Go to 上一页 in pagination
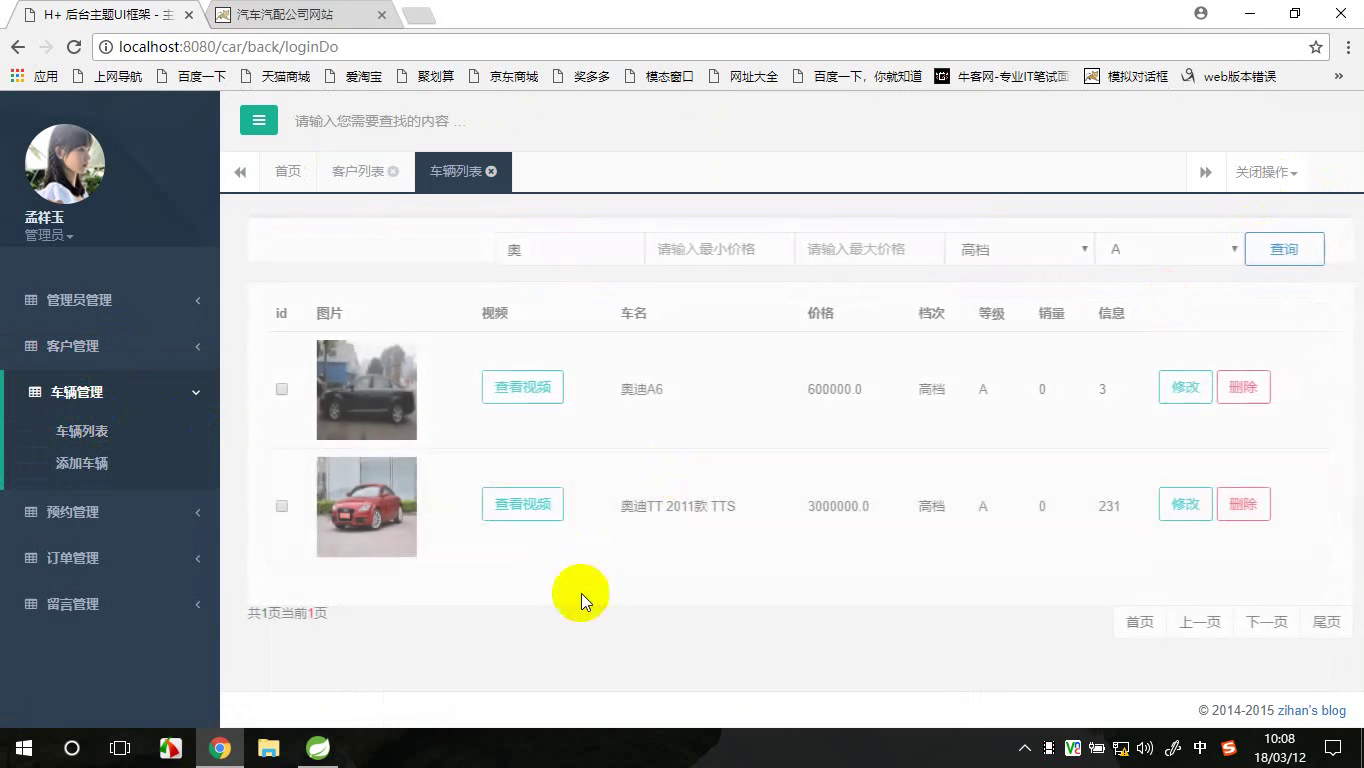The height and width of the screenshot is (768, 1364). 1199,622
